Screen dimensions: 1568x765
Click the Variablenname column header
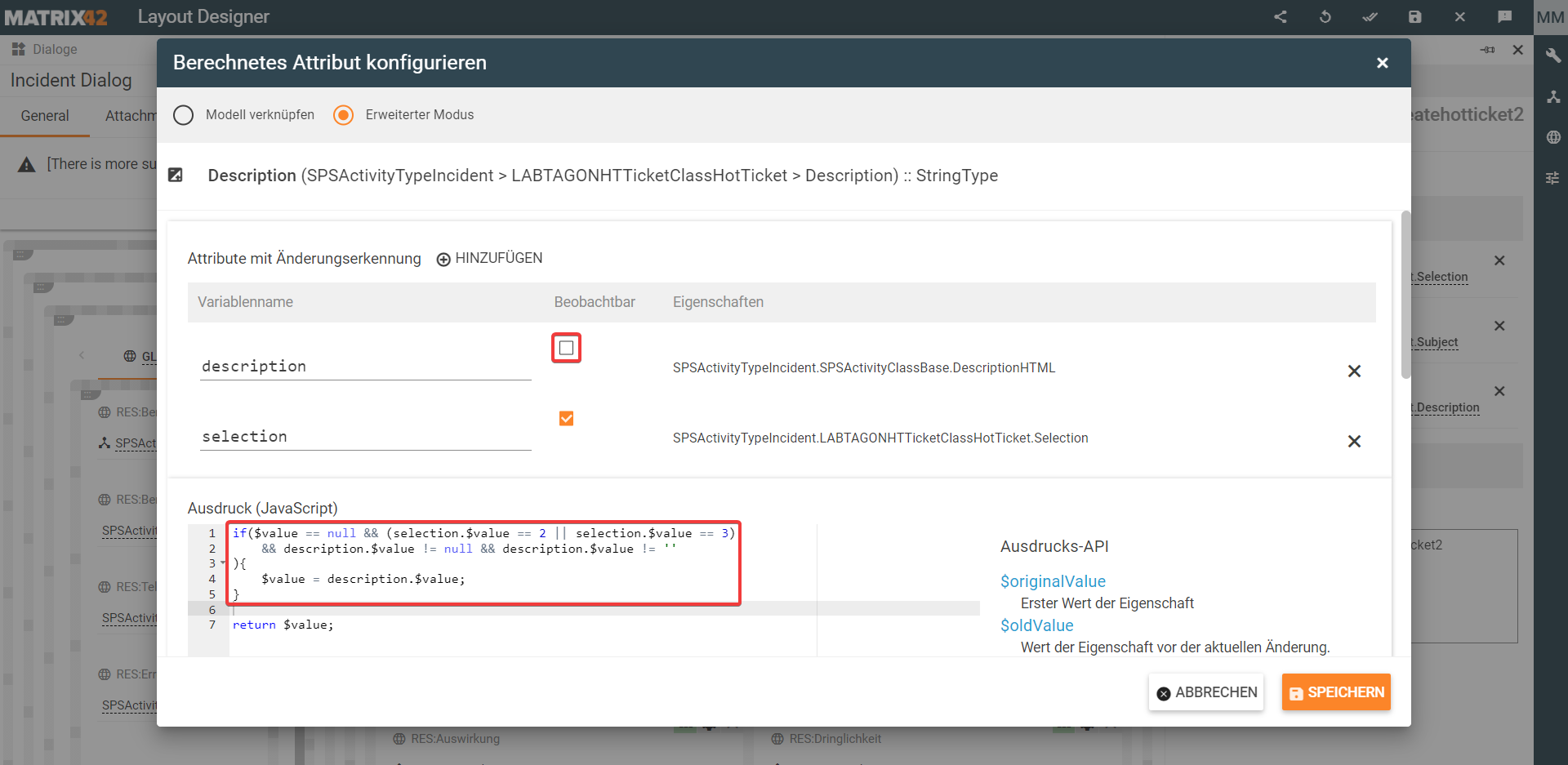pyautogui.click(x=245, y=302)
